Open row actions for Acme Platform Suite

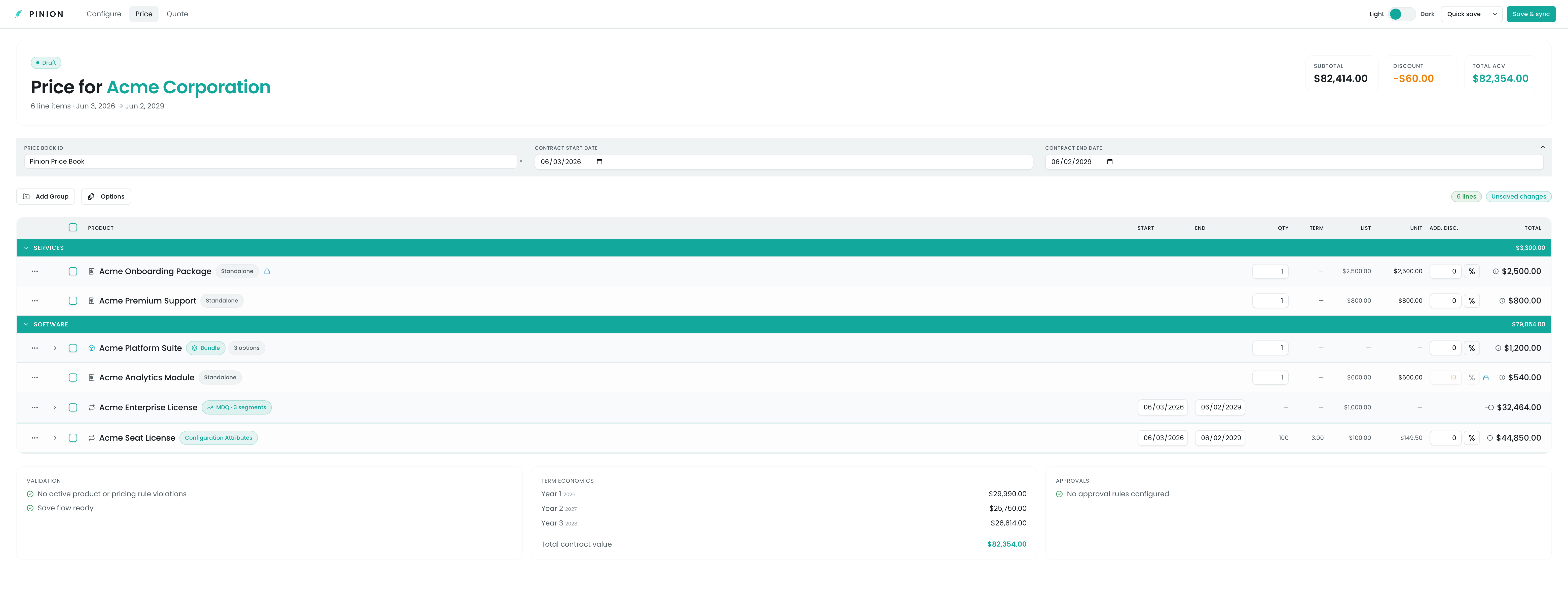tap(35, 348)
